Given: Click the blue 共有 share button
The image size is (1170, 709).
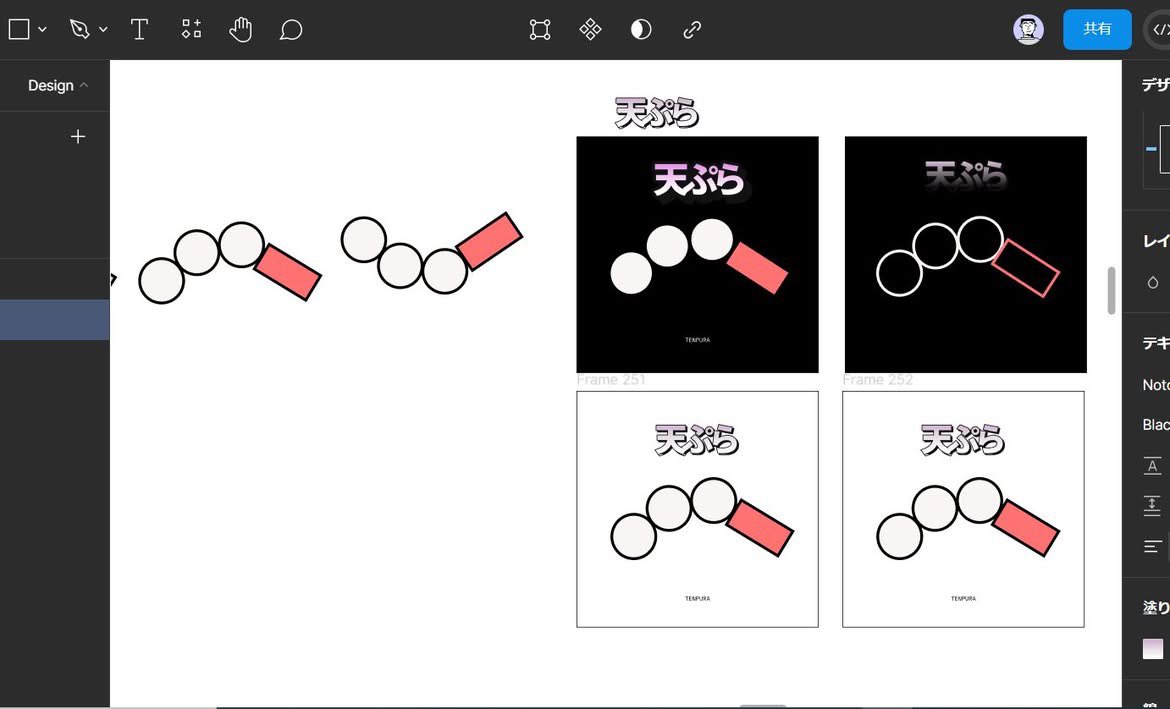Looking at the screenshot, I should pyautogui.click(x=1097, y=29).
